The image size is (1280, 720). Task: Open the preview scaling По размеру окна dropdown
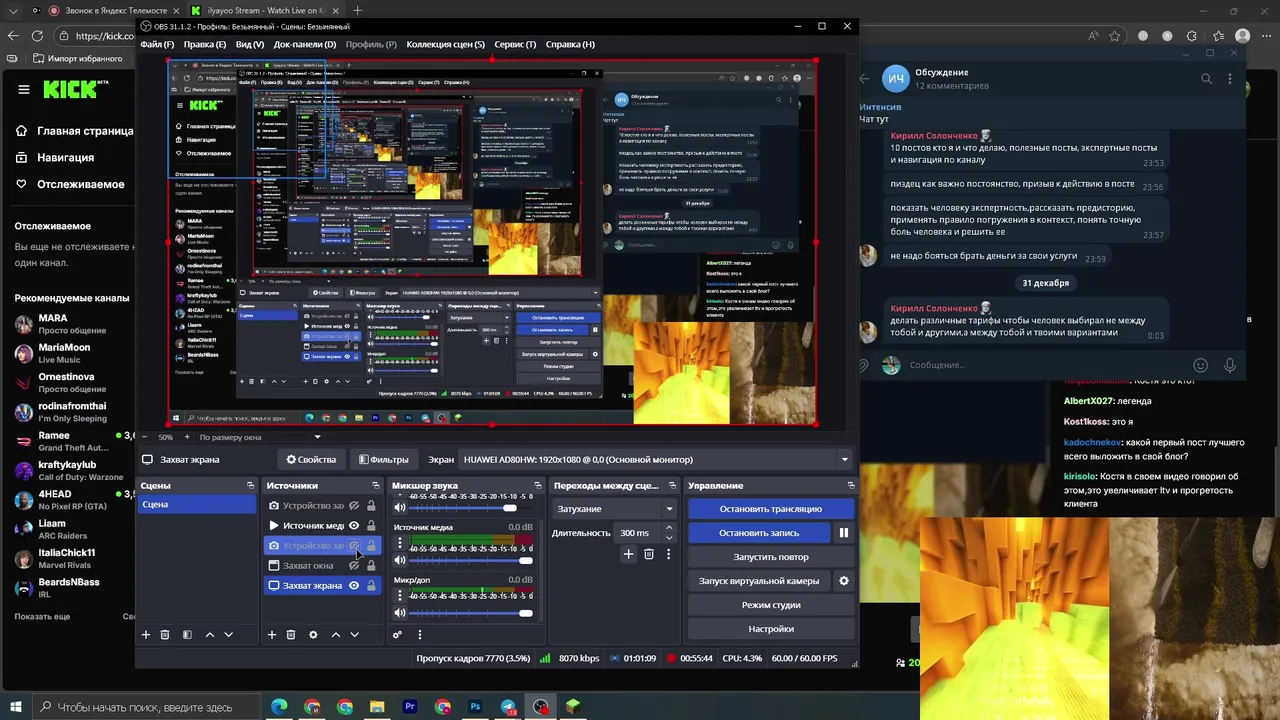[x=260, y=437]
